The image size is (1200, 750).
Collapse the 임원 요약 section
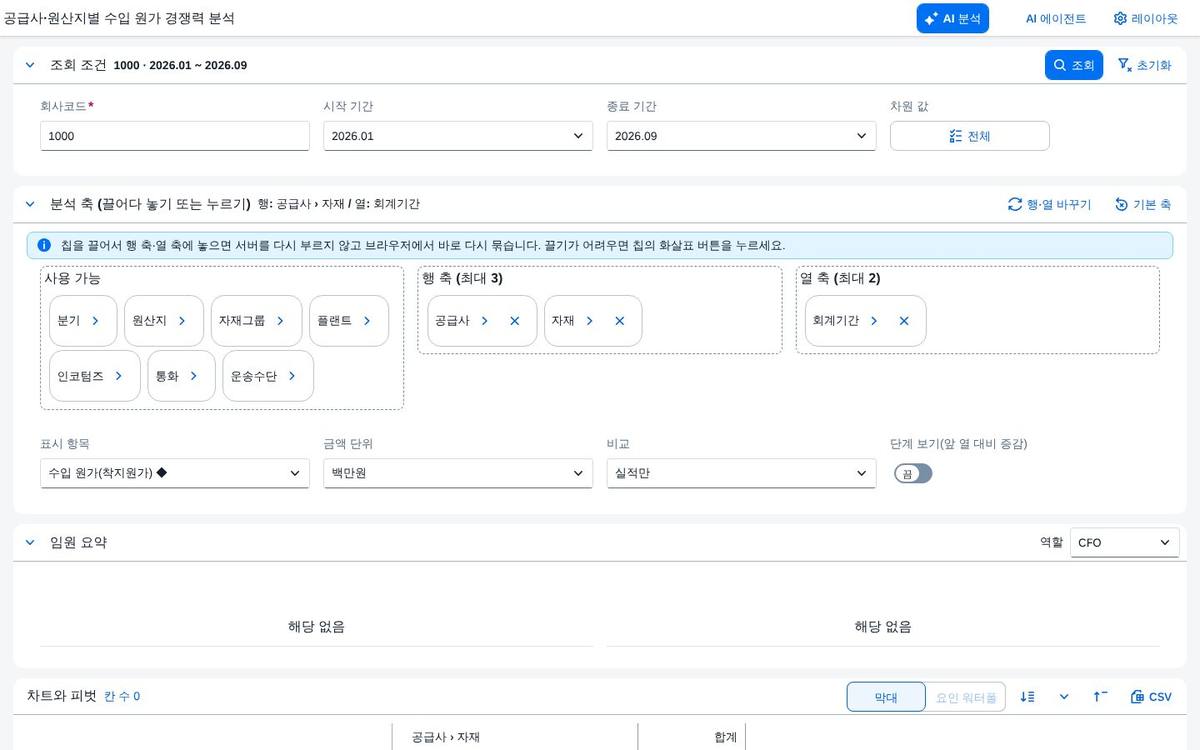click(x=30, y=542)
